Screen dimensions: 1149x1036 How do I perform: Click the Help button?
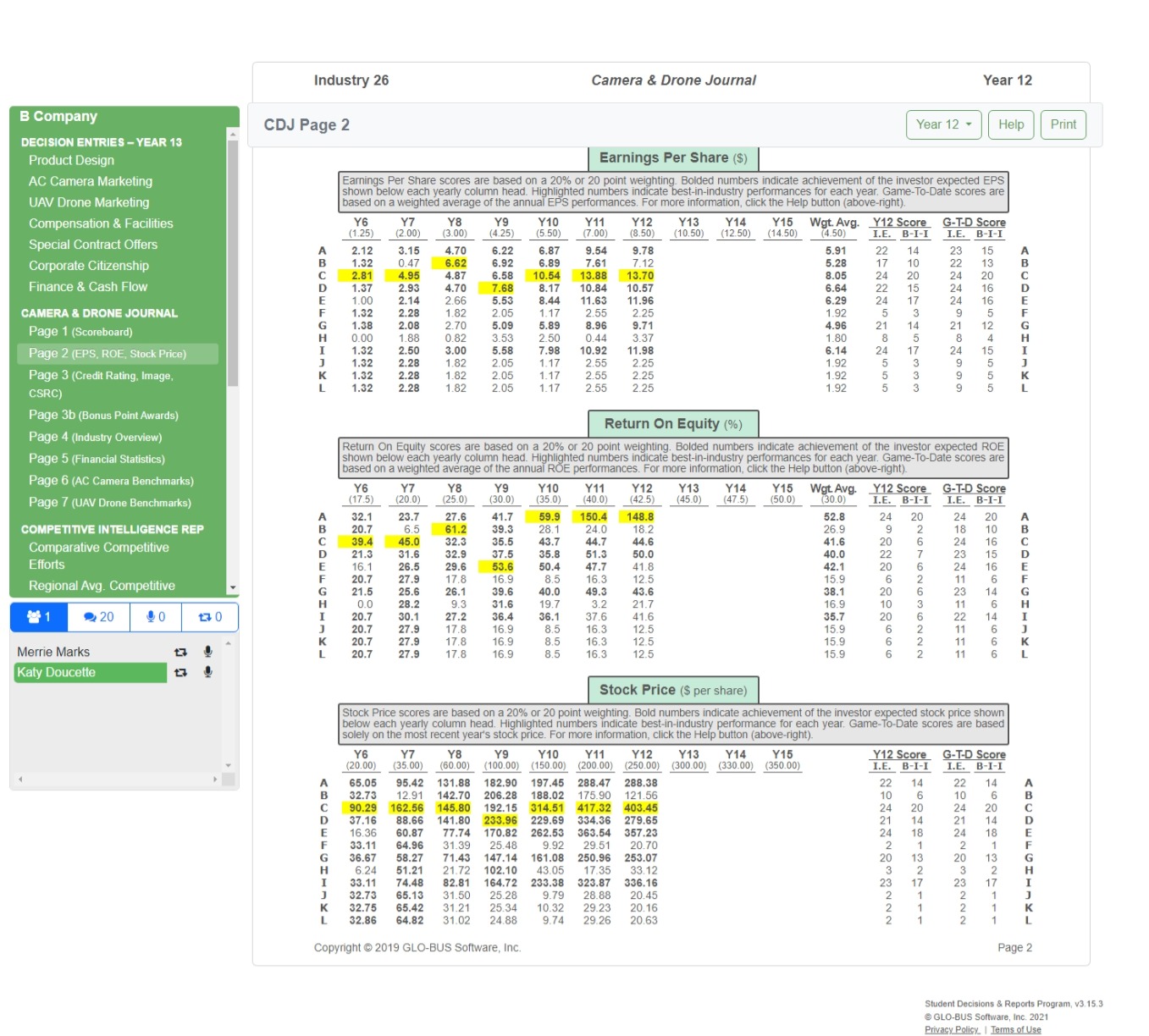(1010, 124)
